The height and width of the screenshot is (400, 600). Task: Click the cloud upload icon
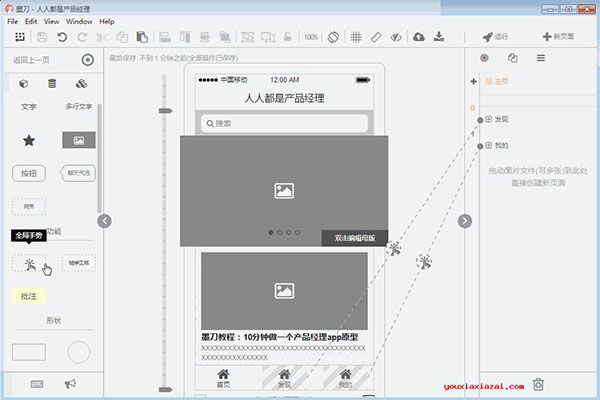tap(419, 37)
